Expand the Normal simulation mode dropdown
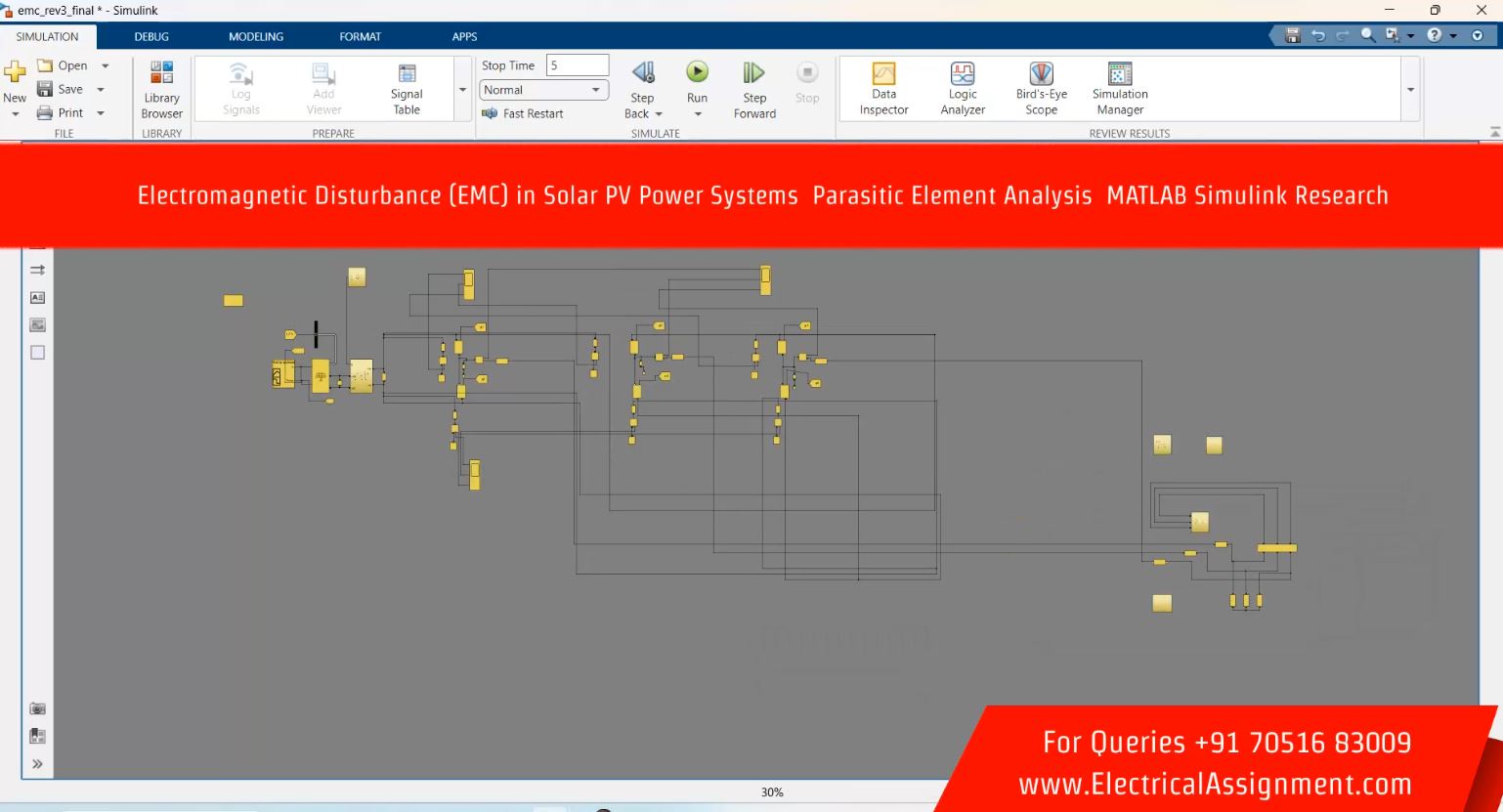 (x=595, y=90)
